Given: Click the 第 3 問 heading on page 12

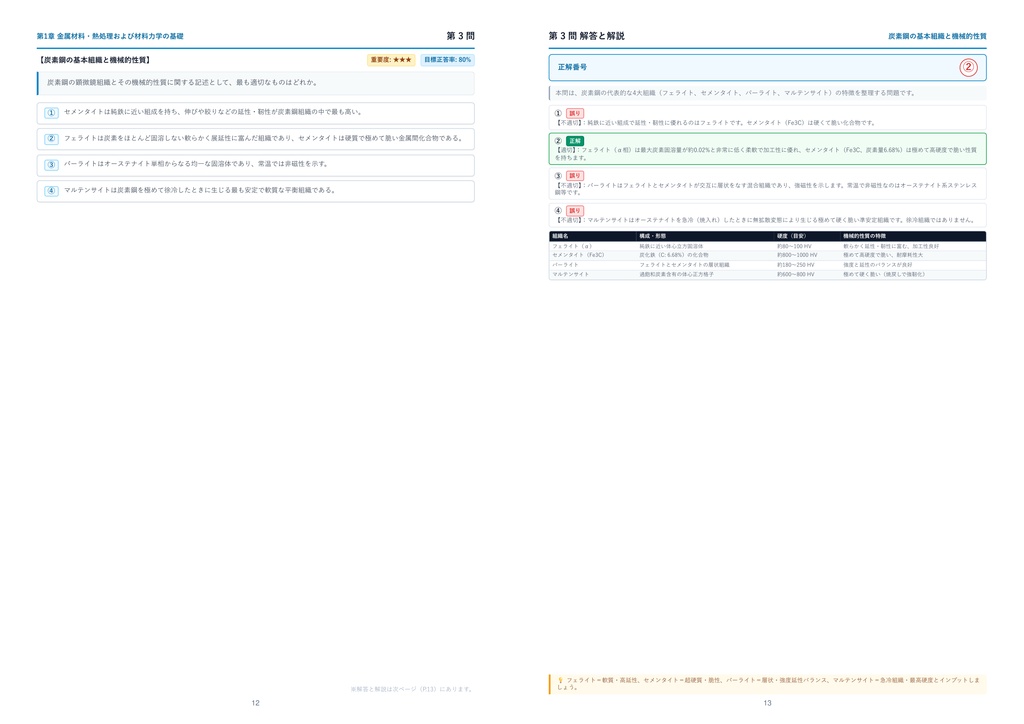Looking at the screenshot, I should [x=460, y=36].
